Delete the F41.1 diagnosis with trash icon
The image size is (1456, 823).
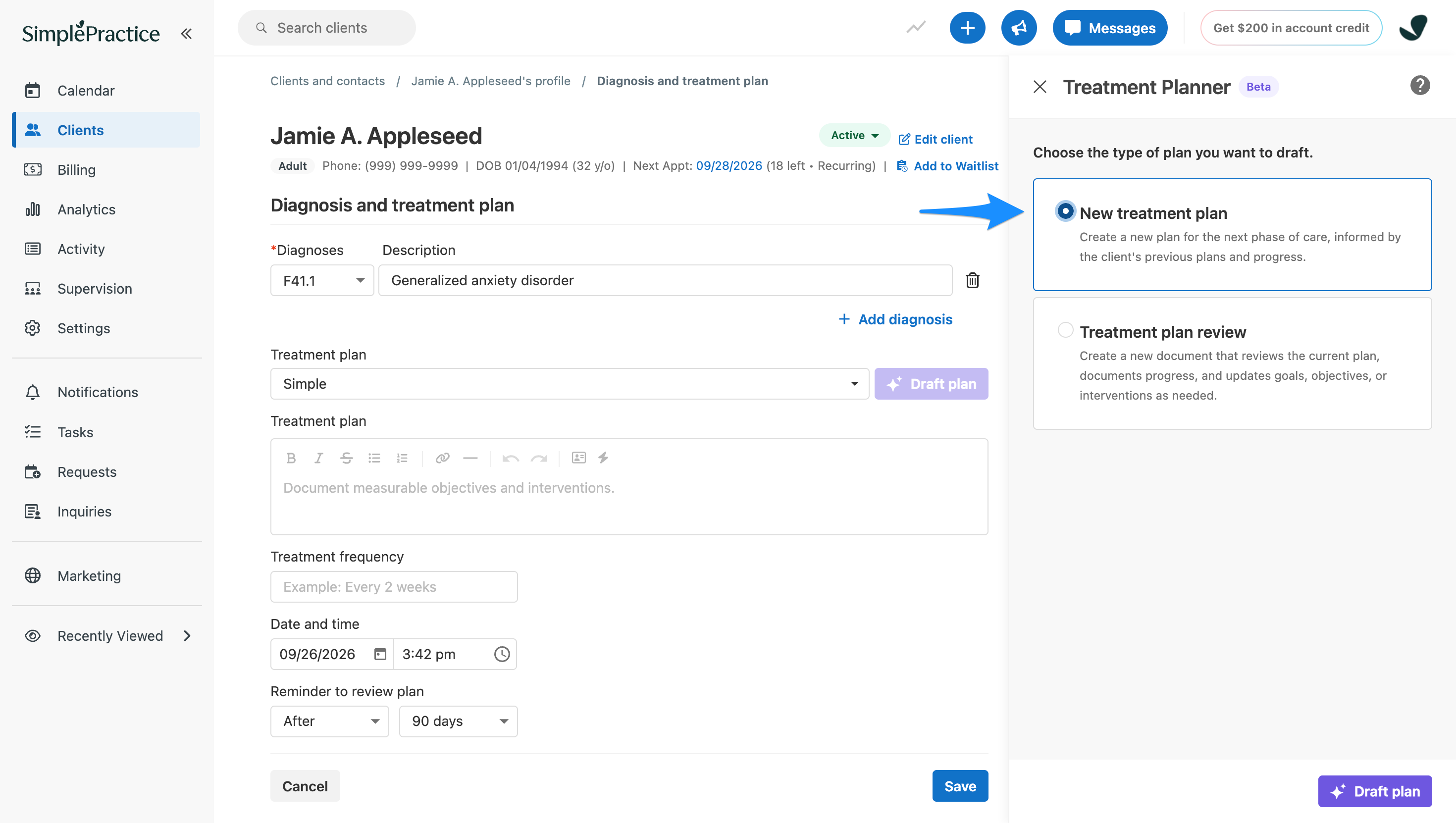[972, 280]
